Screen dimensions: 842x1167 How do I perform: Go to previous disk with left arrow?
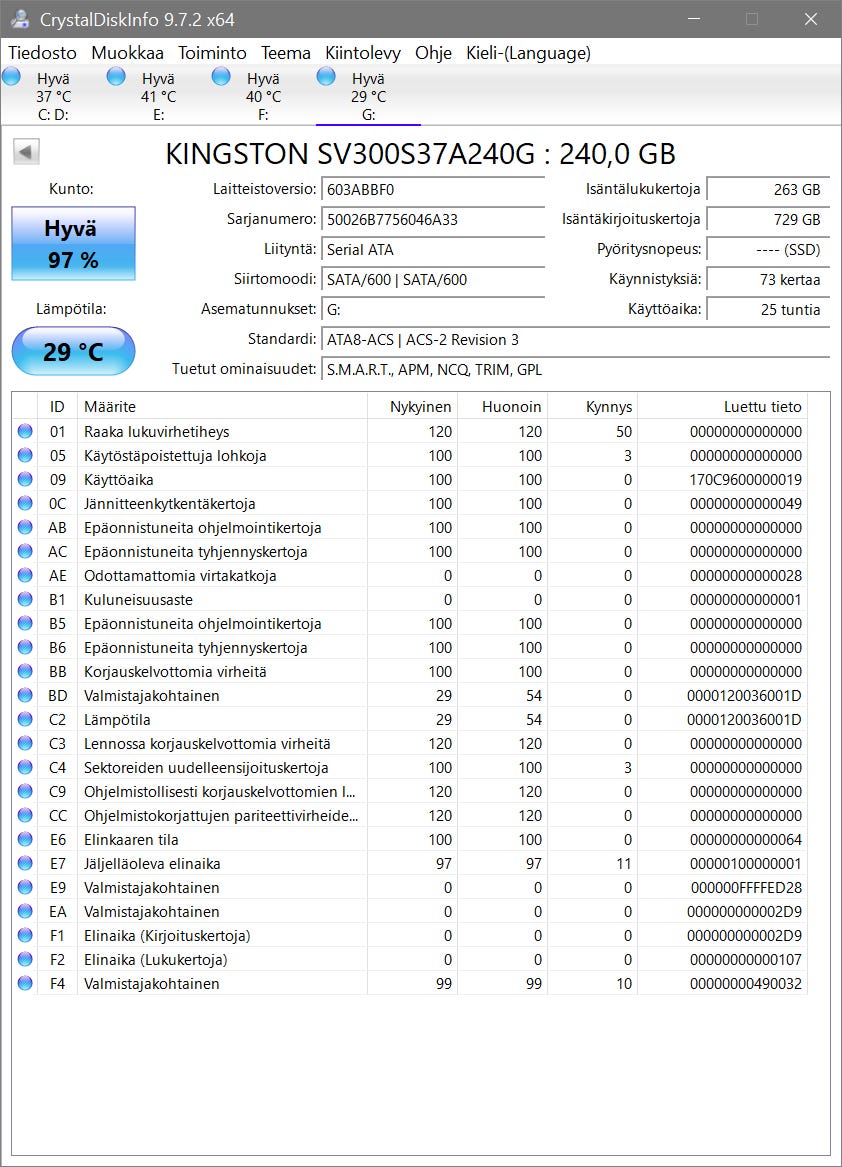pos(26,152)
